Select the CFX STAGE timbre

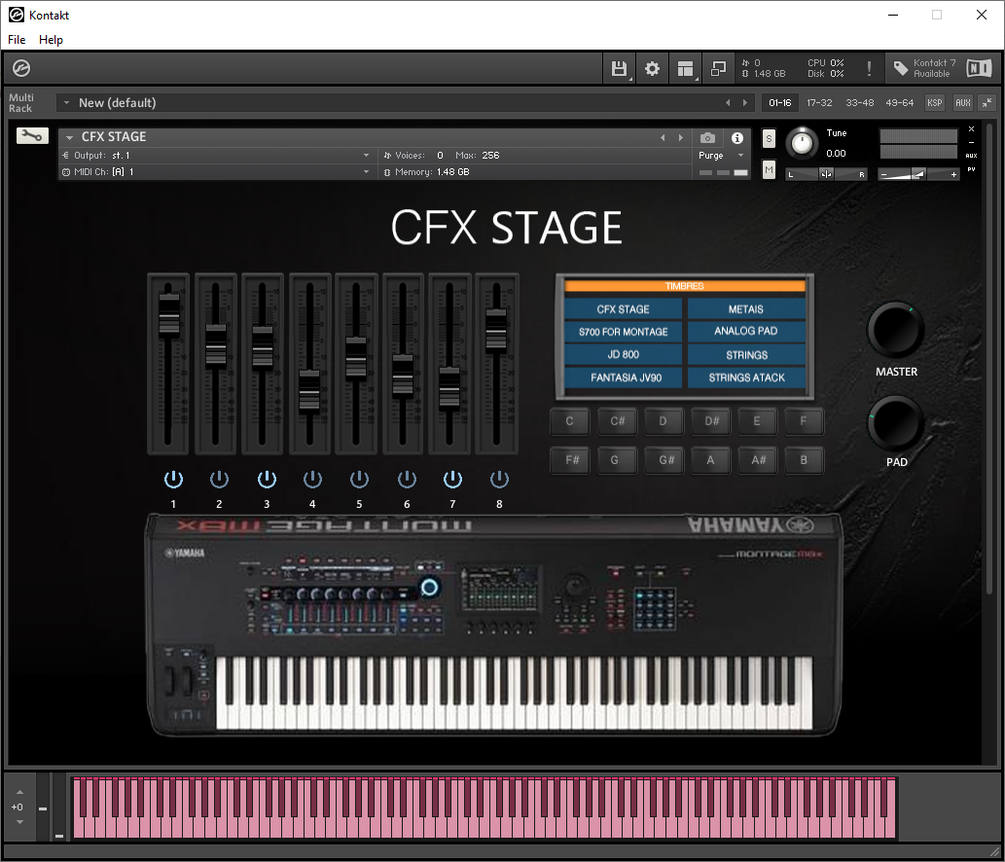click(x=623, y=309)
